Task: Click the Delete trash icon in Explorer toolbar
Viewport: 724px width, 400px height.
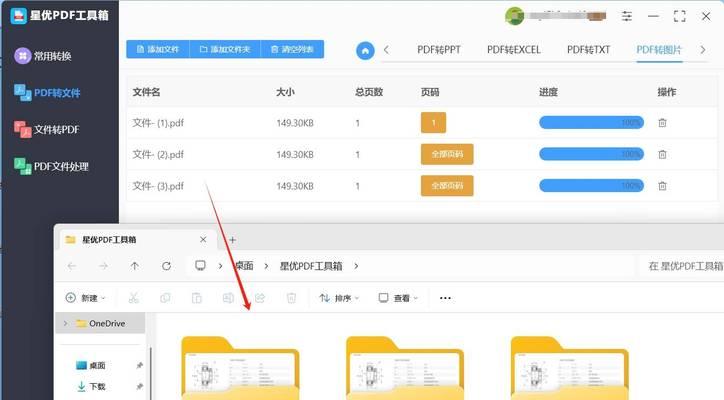Action: tap(291, 298)
